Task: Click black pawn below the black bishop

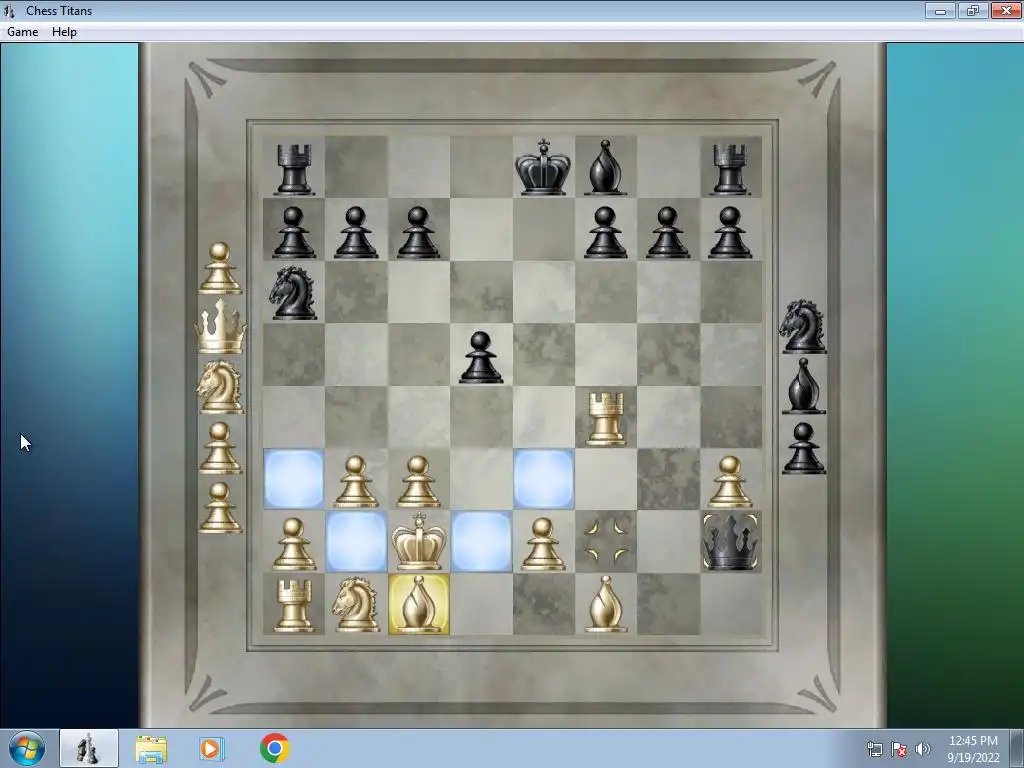Action: [605, 232]
